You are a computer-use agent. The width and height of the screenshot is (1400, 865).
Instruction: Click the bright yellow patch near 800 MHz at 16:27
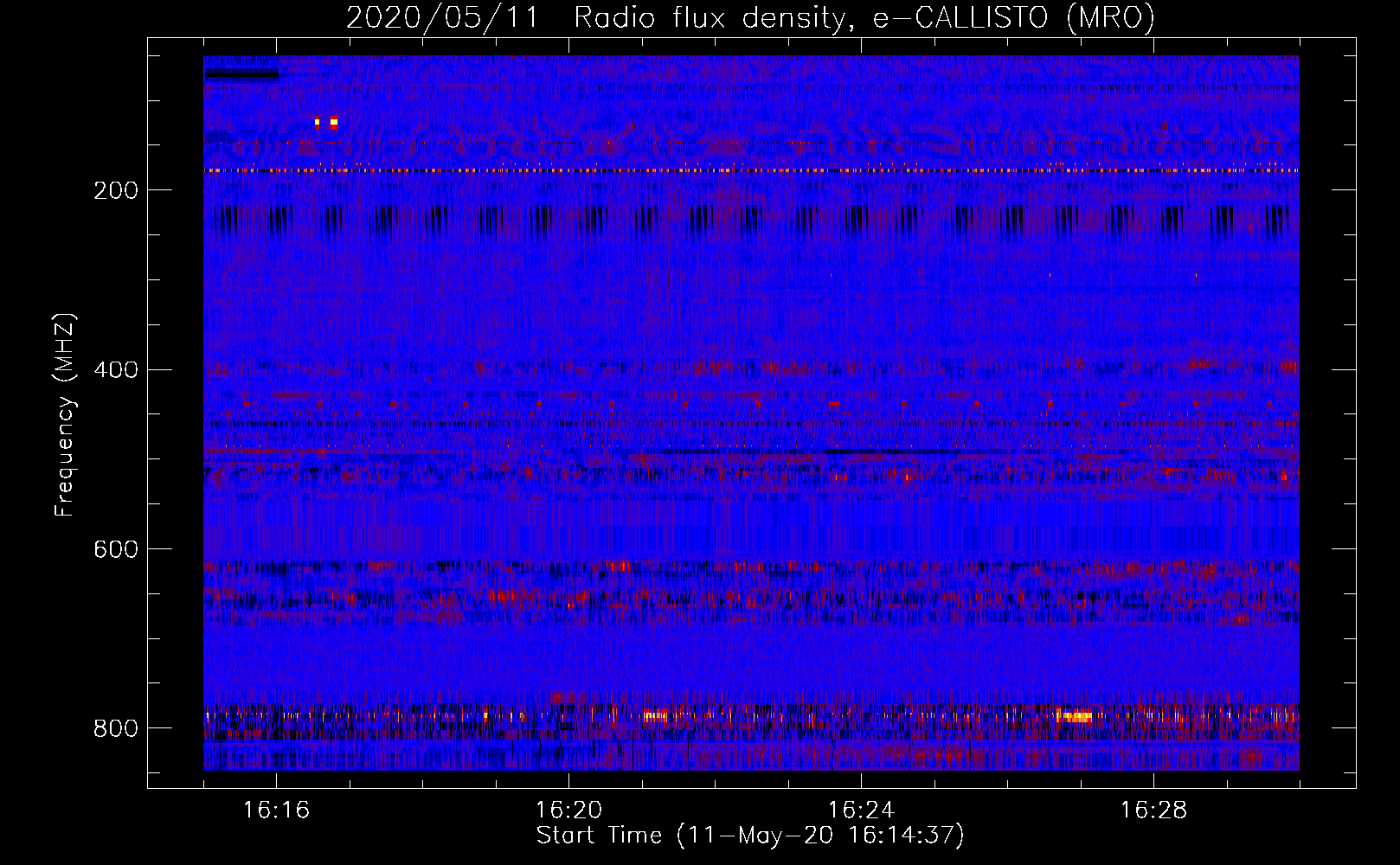pyautogui.click(x=1074, y=716)
